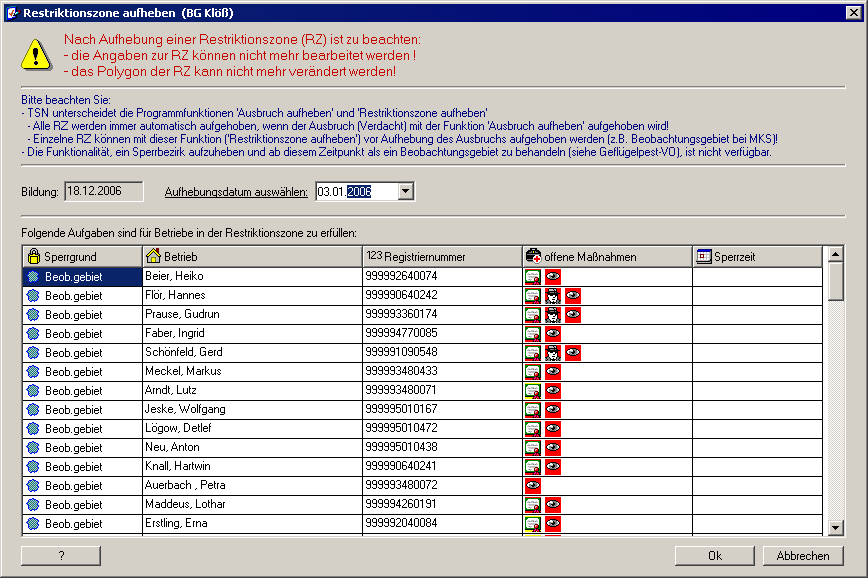Screen dimensions: 868x578
Task: Select the Schönfeld, Gerd cell
Action: tap(252, 353)
